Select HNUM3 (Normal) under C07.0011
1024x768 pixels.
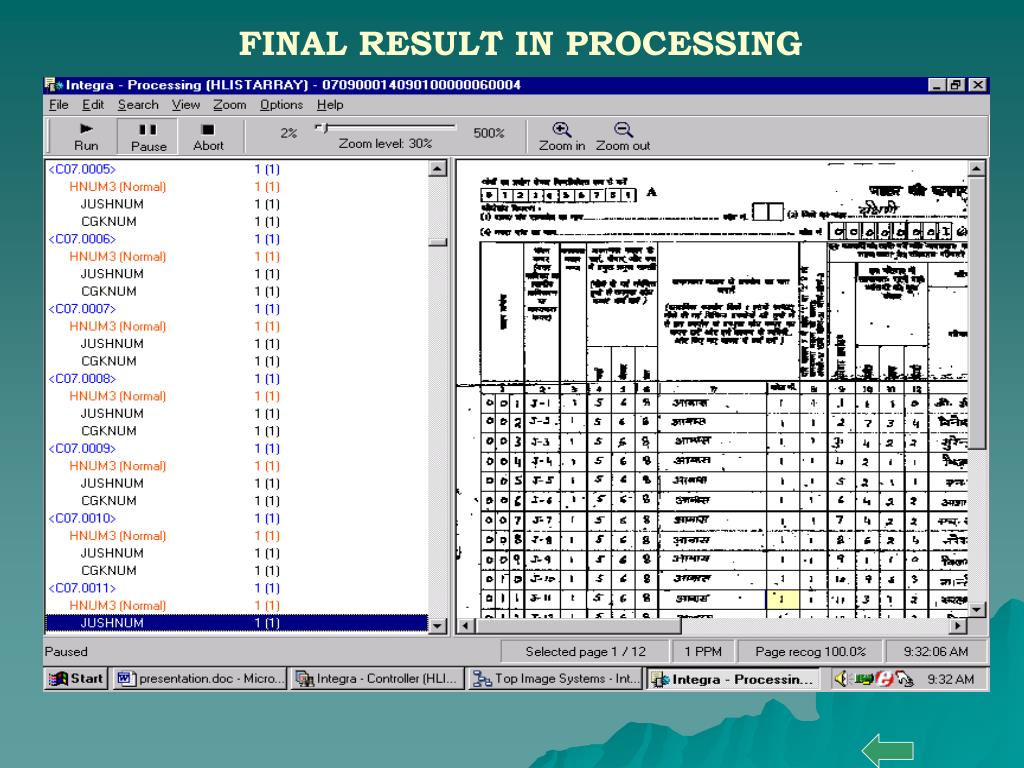tap(118, 606)
